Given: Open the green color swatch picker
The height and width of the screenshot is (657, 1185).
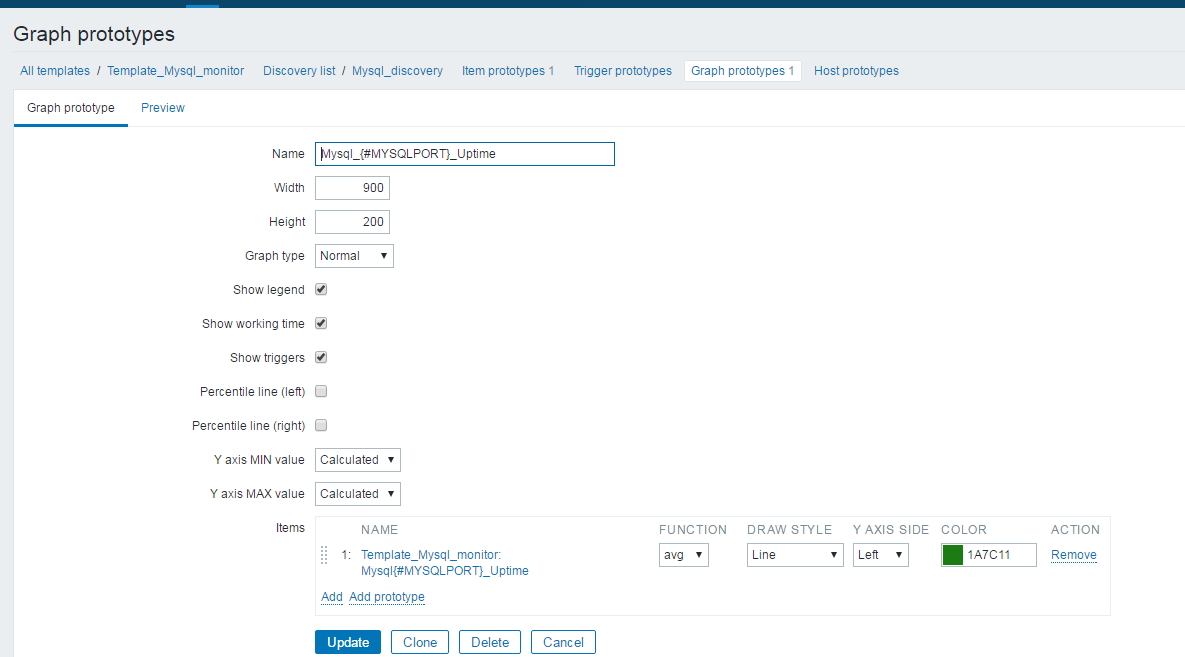Looking at the screenshot, I should pyautogui.click(x=953, y=555).
